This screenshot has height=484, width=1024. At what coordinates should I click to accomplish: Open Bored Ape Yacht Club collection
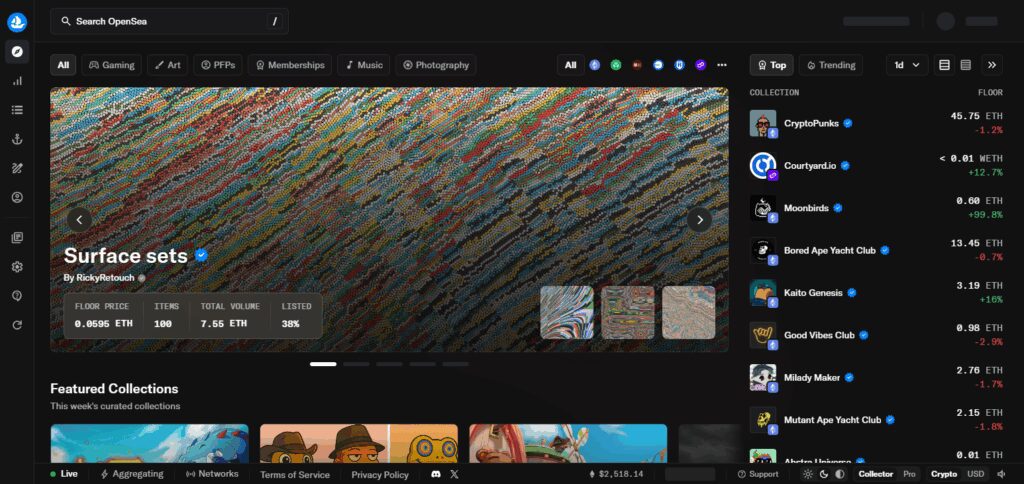pos(876,250)
